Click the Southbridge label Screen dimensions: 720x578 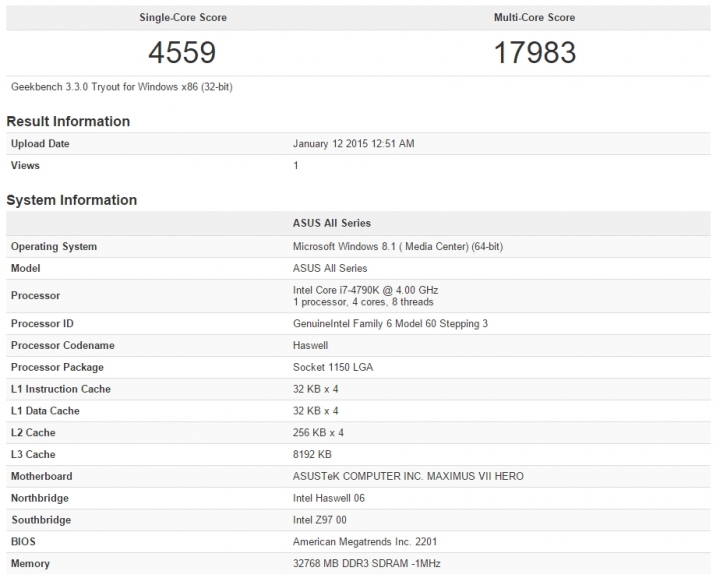pyautogui.click(x=41, y=520)
